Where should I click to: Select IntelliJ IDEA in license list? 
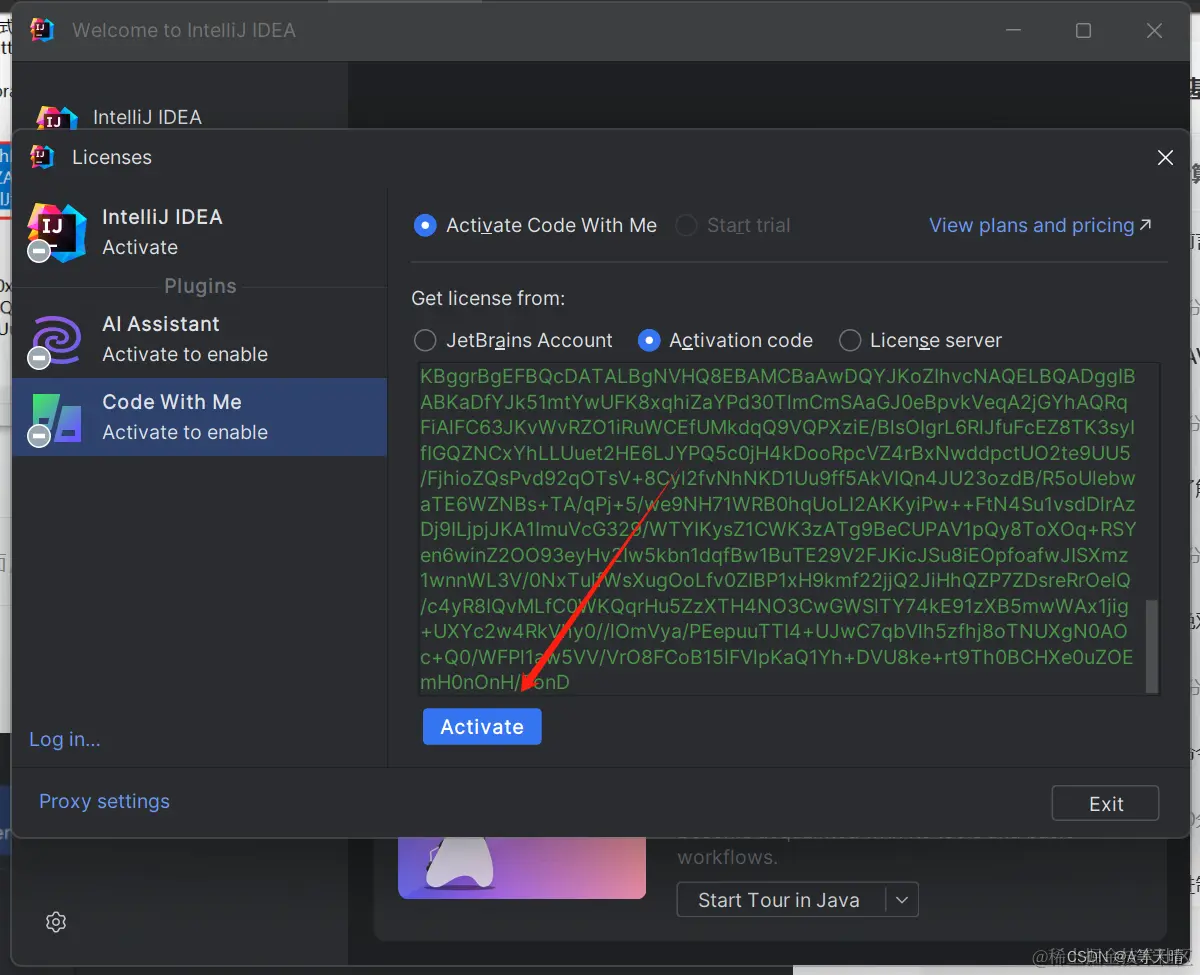coord(200,232)
